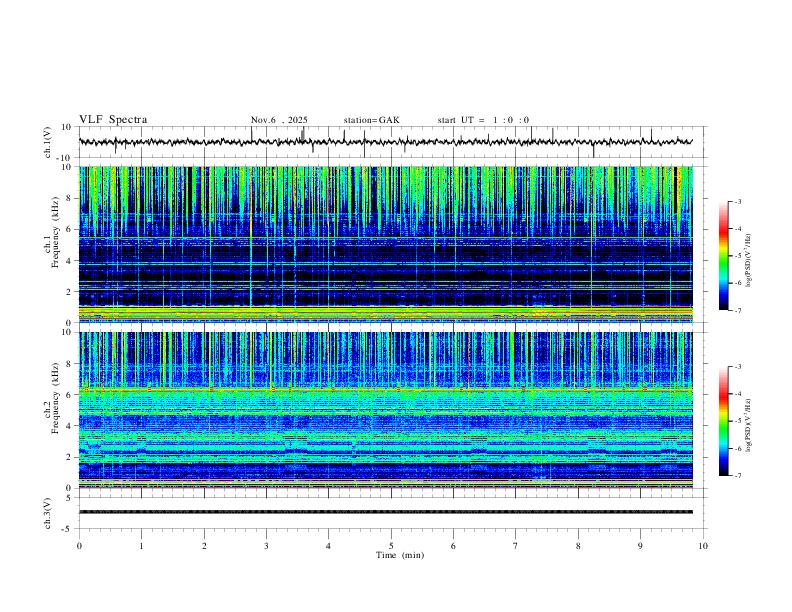Screen dimensions: 792x612
Task: Click the "-3" tick on ch.2 colorbar
Action: tap(738, 367)
